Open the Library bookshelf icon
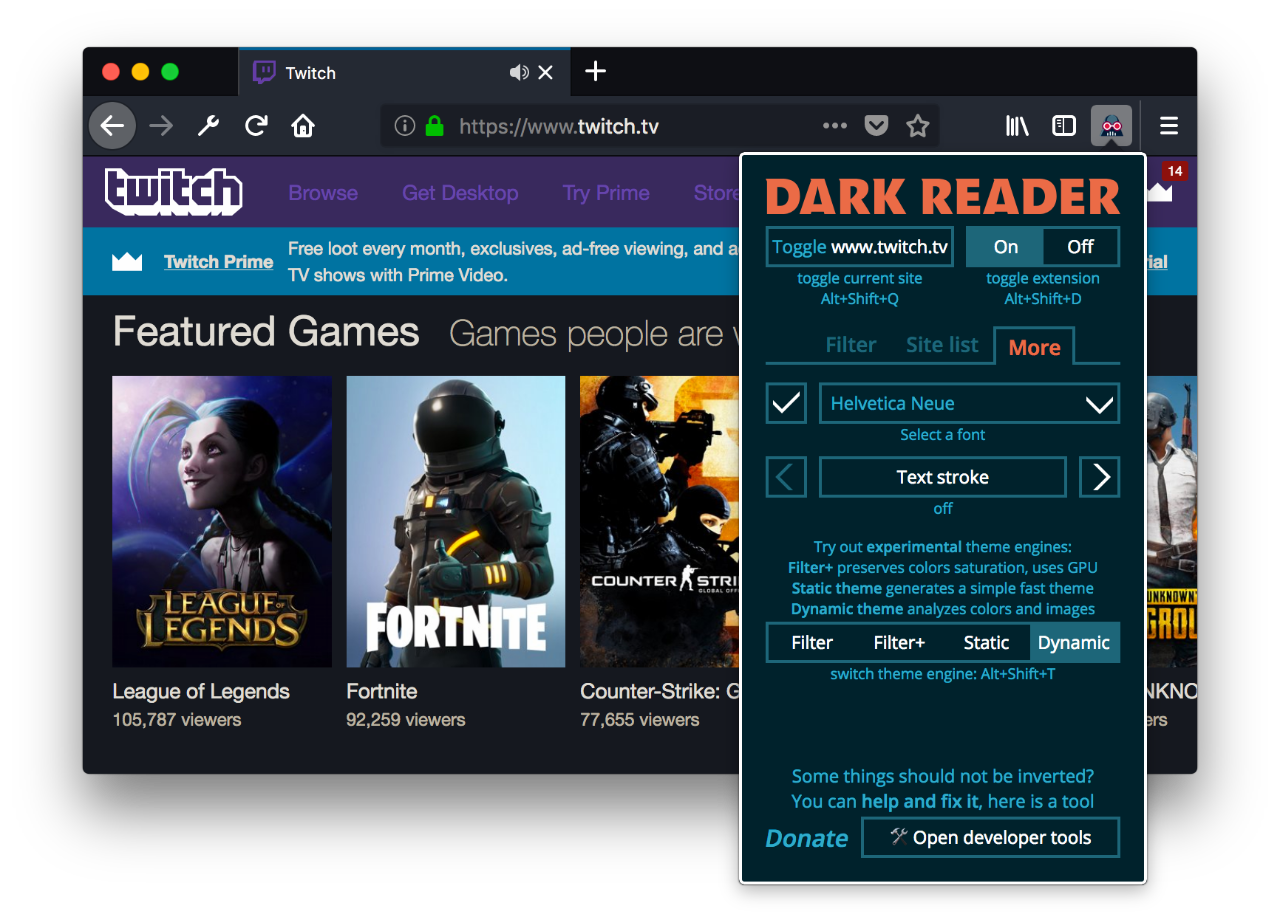The image size is (1280, 917). [x=1017, y=126]
